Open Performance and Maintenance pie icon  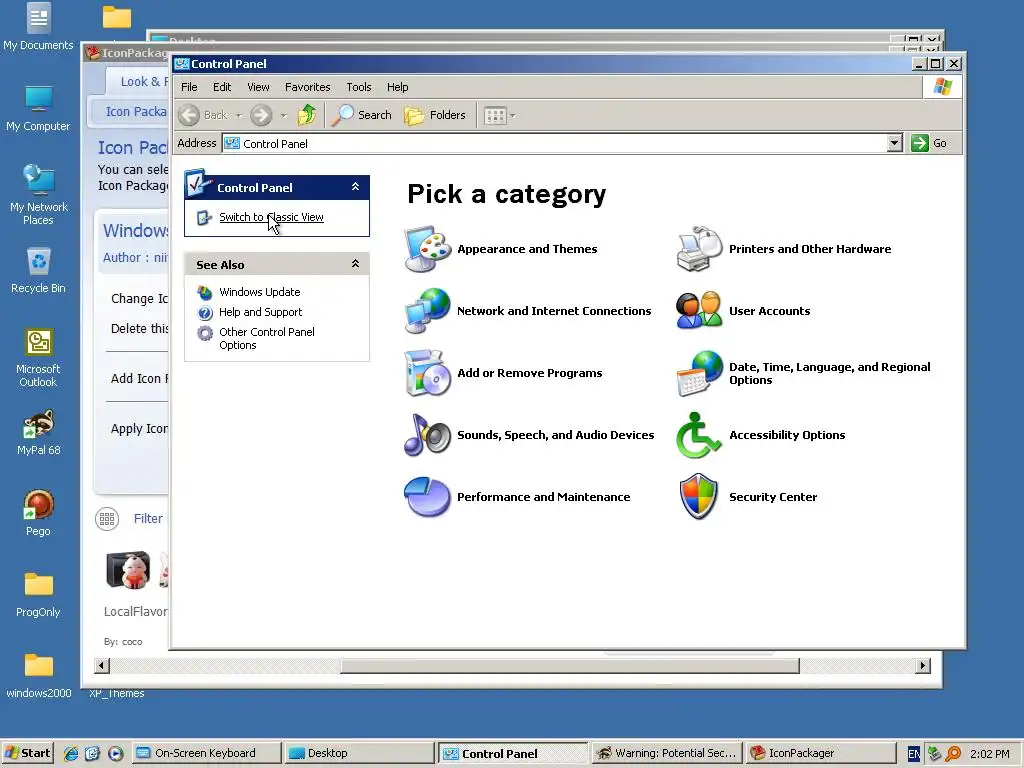[427, 497]
